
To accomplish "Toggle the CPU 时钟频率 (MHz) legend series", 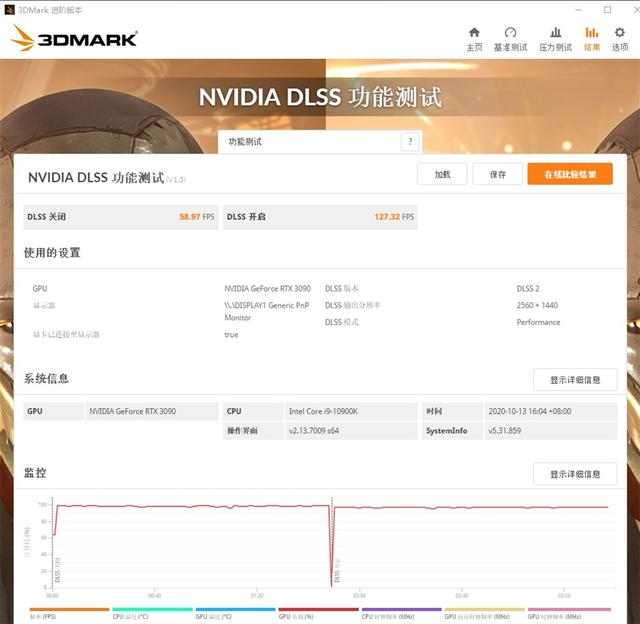I will (402, 613).
